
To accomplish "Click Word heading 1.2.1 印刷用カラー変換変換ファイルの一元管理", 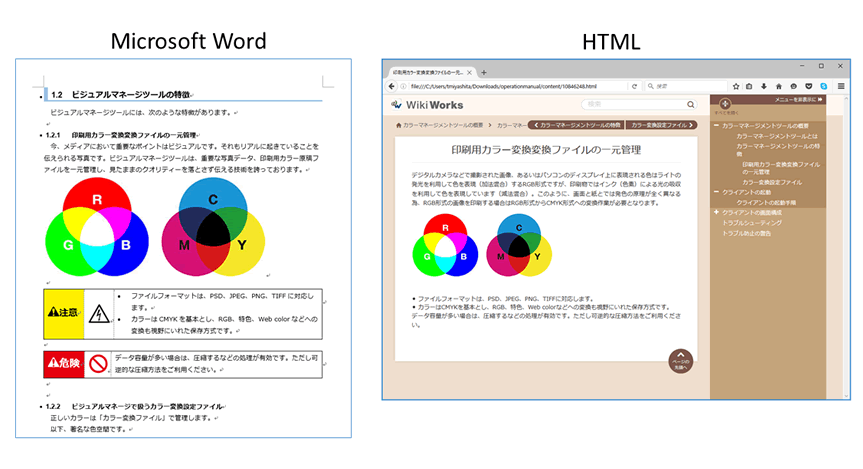I will pyautogui.click(x=121, y=135).
